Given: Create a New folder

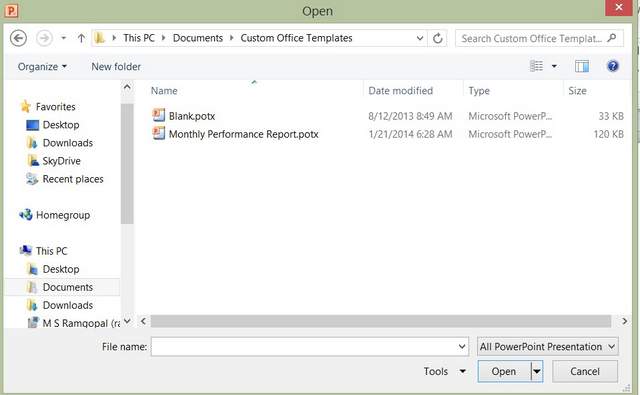Looking at the screenshot, I should click(x=116, y=67).
